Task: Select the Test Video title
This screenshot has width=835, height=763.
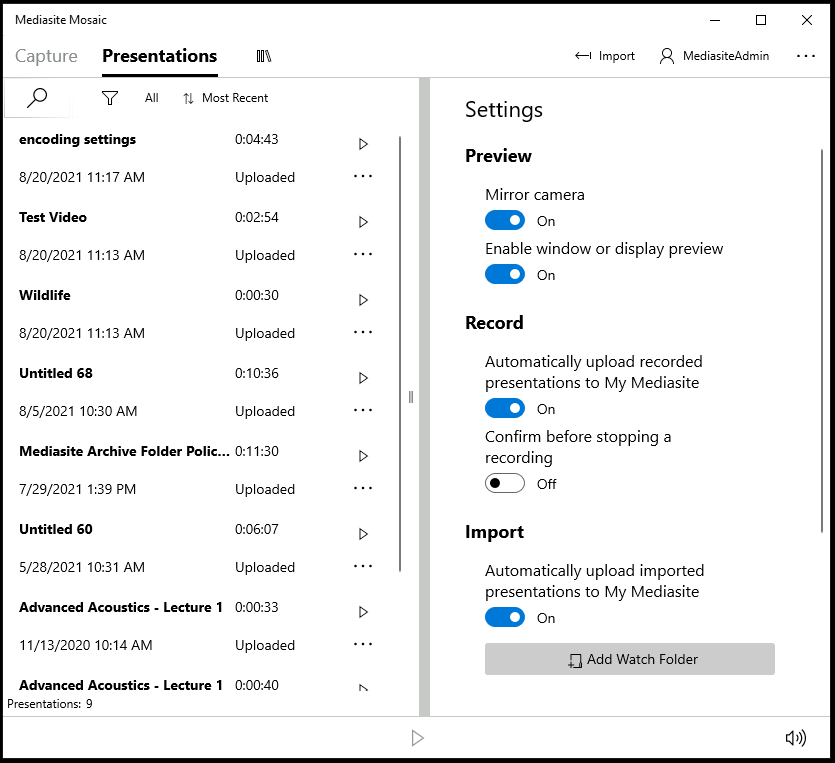Action: [x=53, y=217]
